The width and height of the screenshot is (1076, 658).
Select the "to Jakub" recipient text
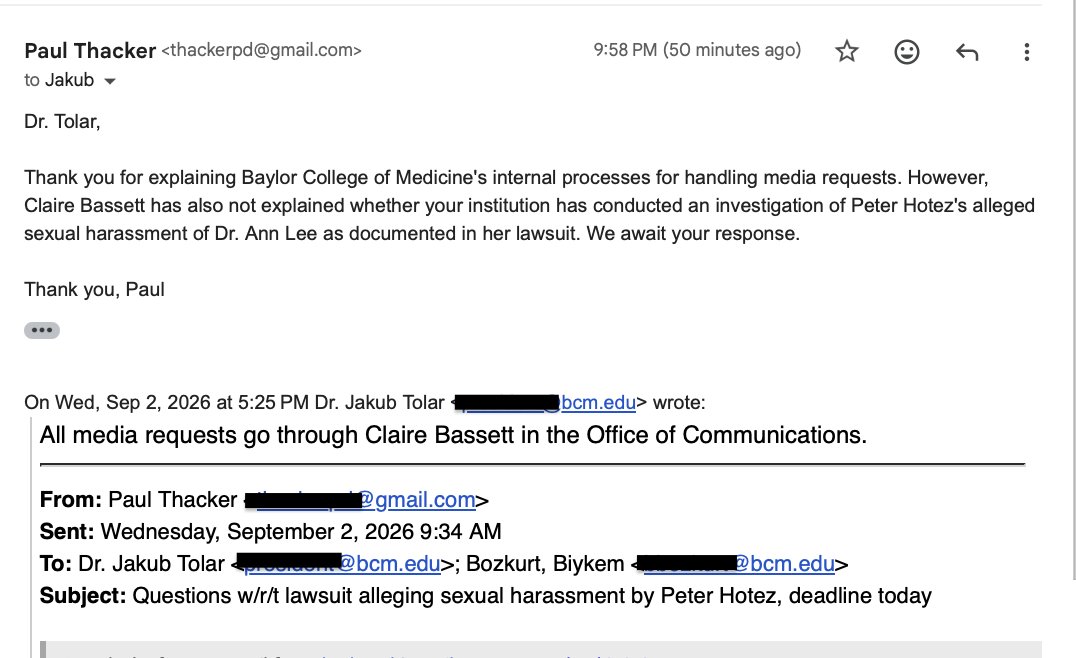59,80
